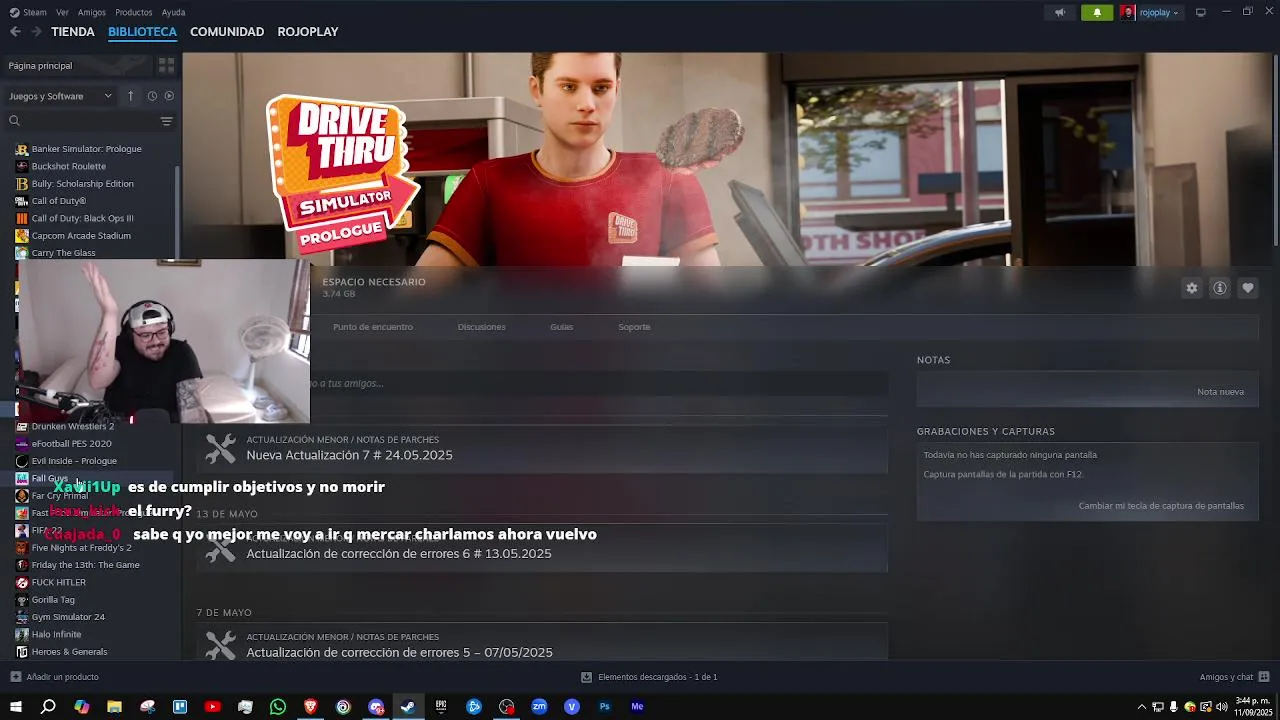This screenshot has width=1280, height=720.
Task: Open the Ayuda menu
Action: (173, 12)
